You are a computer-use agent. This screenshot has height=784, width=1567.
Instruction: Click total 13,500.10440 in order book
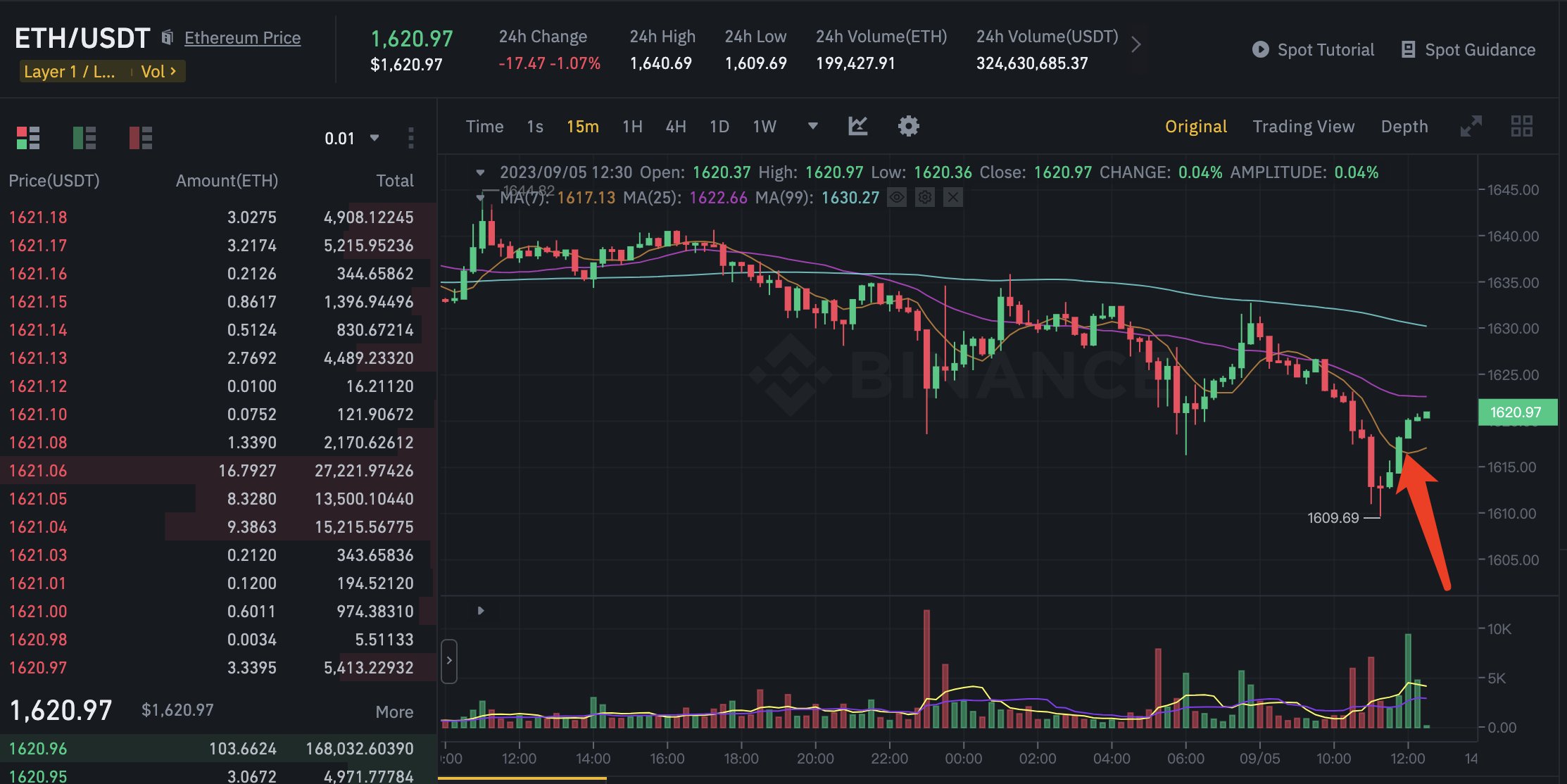[x=364, y=499]
